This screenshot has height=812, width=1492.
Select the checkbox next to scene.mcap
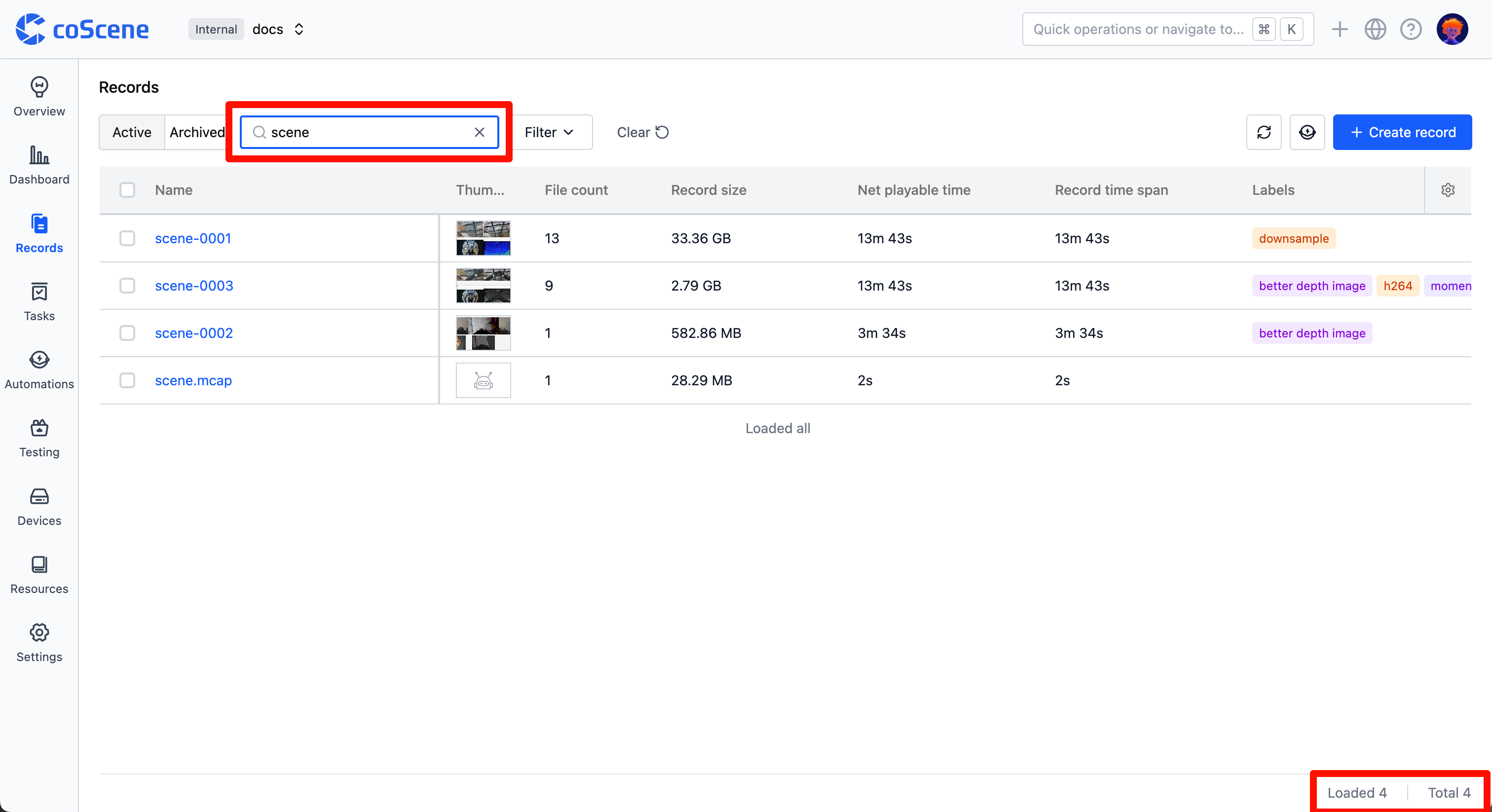[127, 380]
